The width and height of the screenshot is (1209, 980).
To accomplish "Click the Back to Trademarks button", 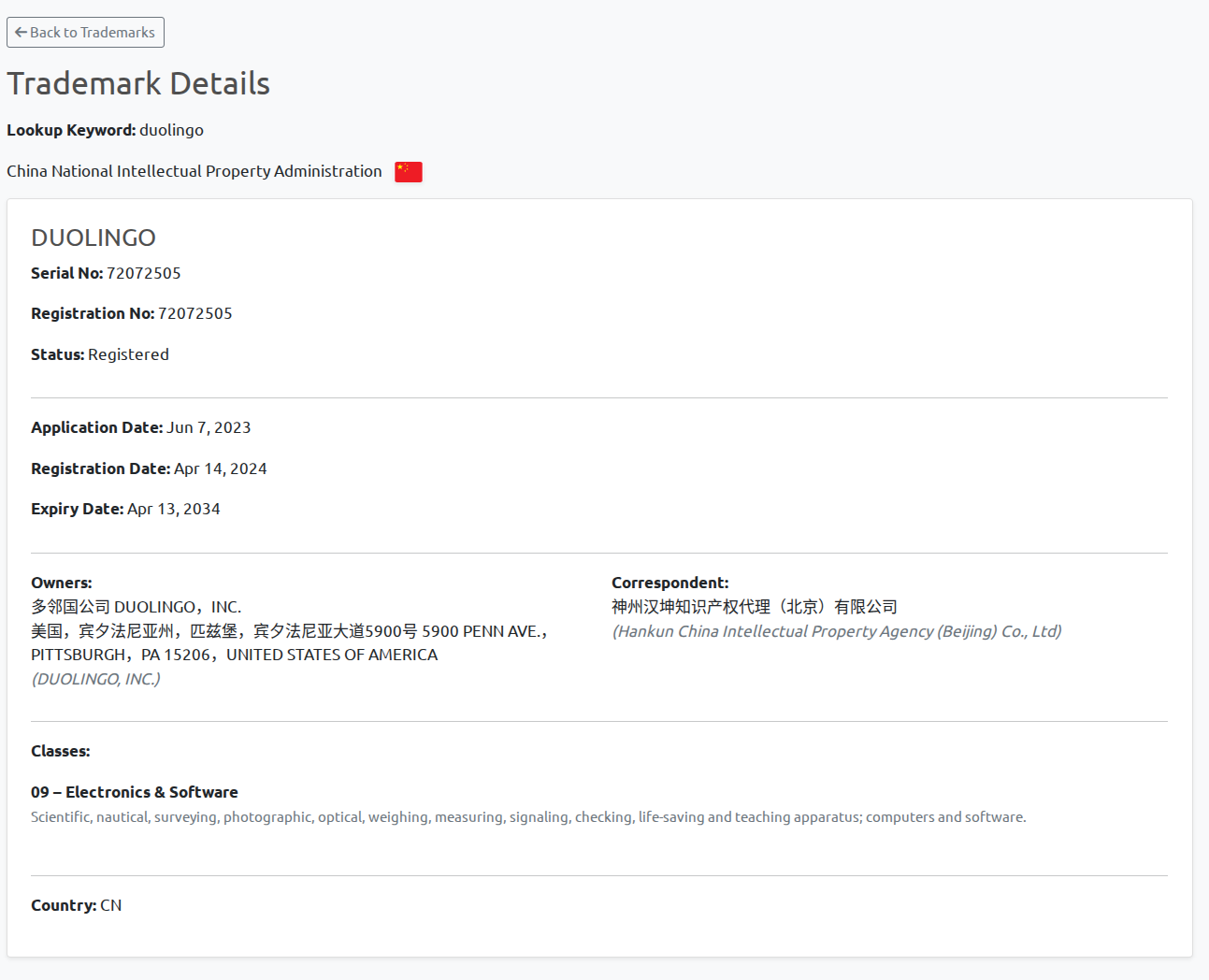I will (85, 32).
